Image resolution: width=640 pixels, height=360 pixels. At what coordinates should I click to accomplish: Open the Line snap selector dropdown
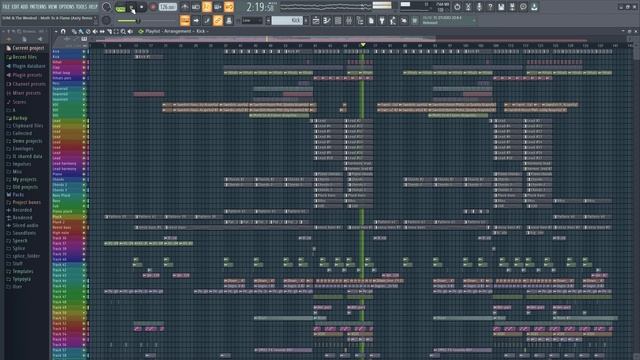[x=251, y=20]
